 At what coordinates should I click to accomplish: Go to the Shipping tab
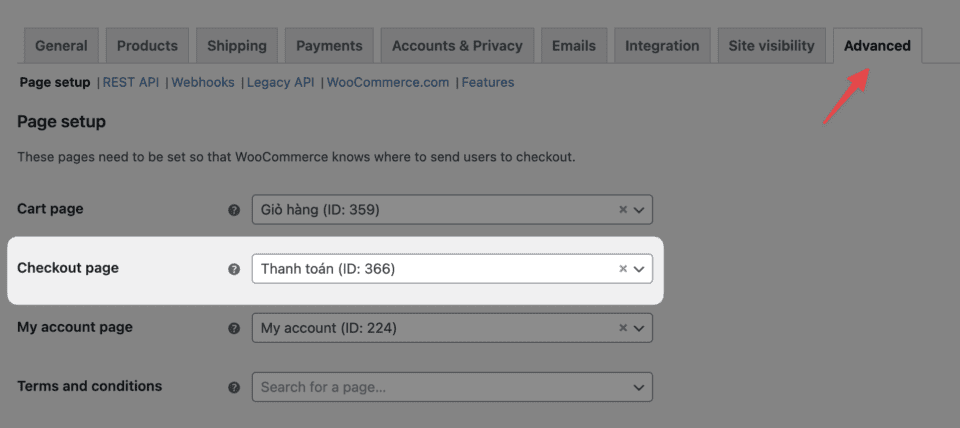237,46
